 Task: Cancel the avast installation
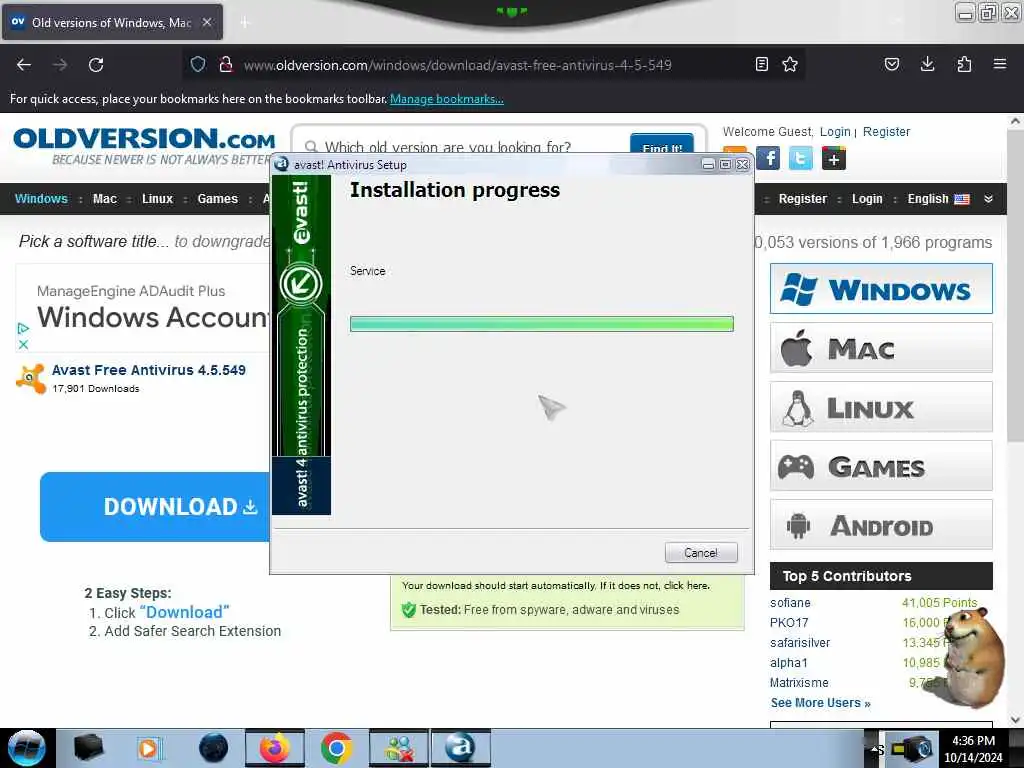tap(701, 552)
